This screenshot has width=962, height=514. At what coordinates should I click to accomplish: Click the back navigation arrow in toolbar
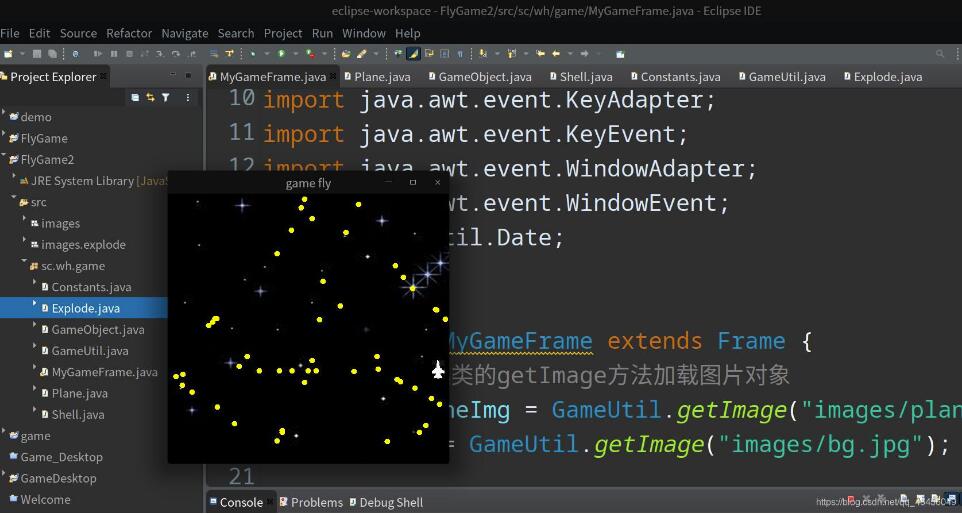tap(556, 54)
